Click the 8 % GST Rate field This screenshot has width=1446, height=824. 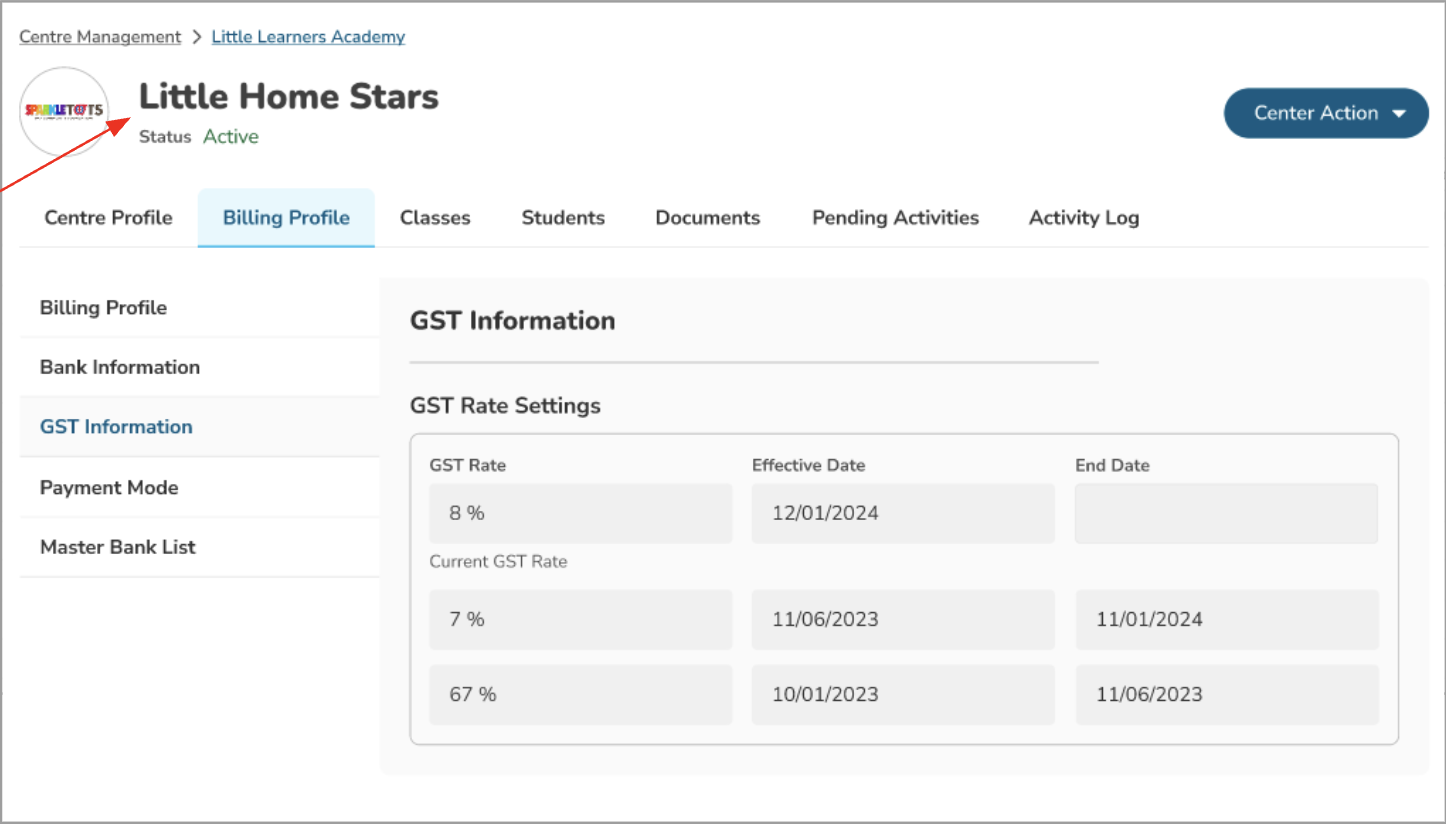(x=580, y=513)
